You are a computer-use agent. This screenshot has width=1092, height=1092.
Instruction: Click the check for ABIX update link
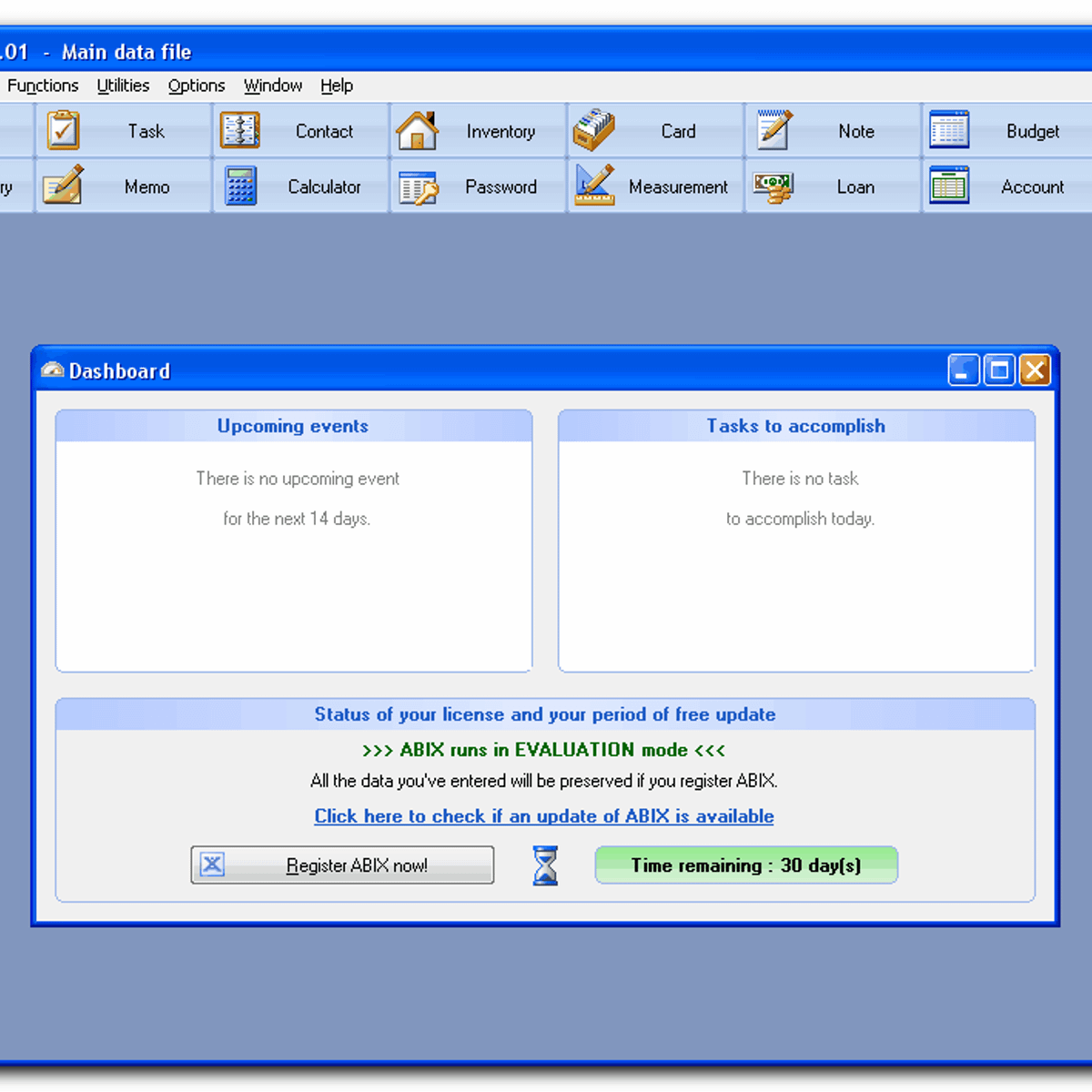tap(544, 816)
